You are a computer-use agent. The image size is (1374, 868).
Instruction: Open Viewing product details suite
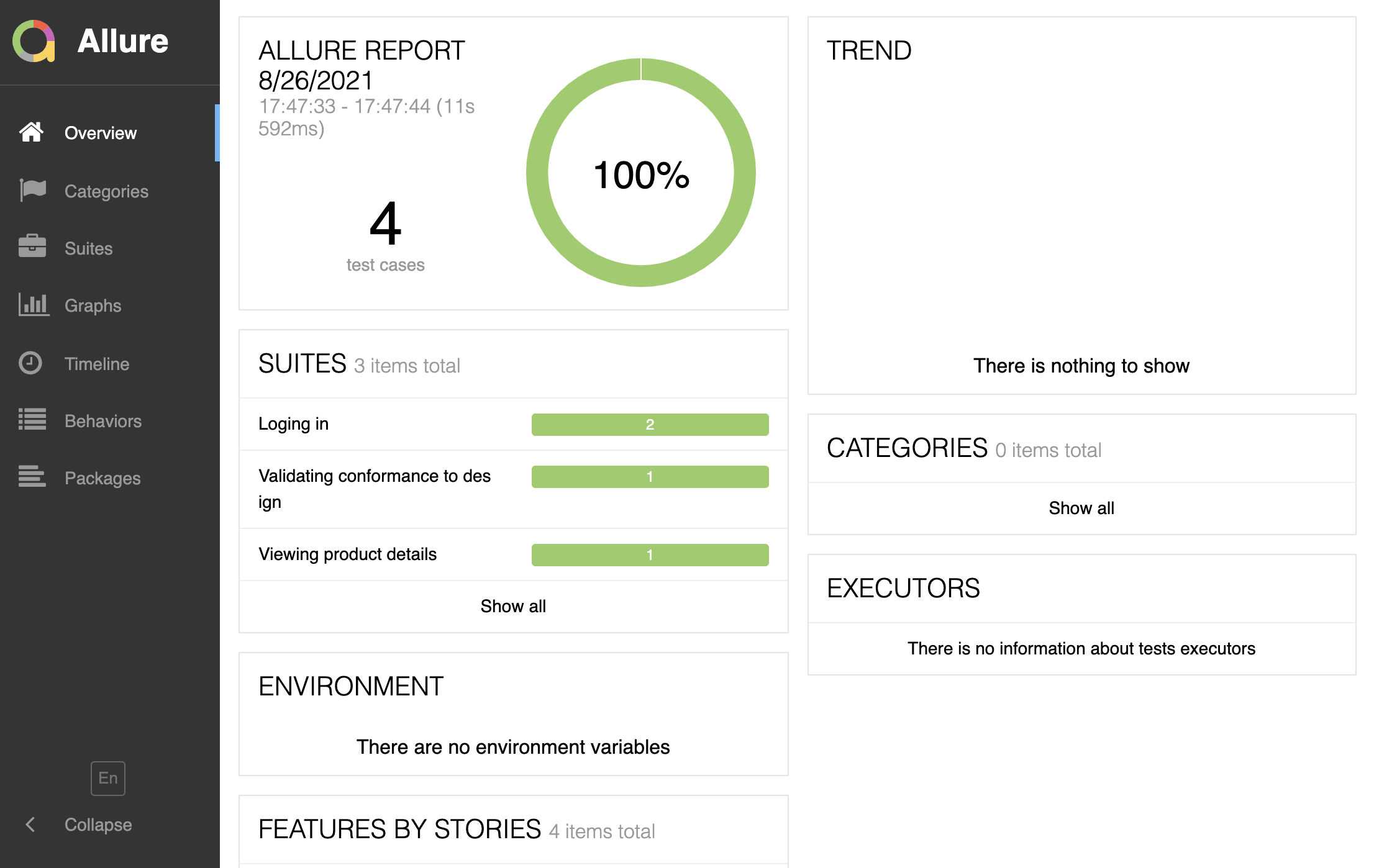tap(513, 554)
